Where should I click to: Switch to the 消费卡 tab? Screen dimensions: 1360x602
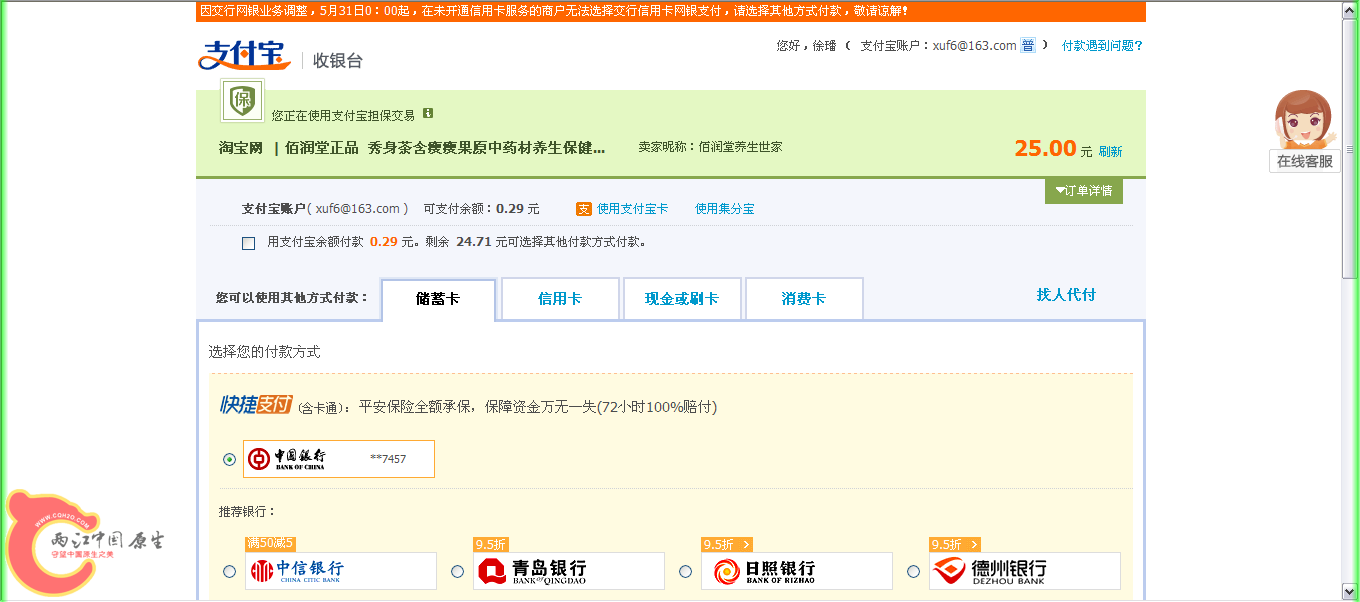[804, 299]
